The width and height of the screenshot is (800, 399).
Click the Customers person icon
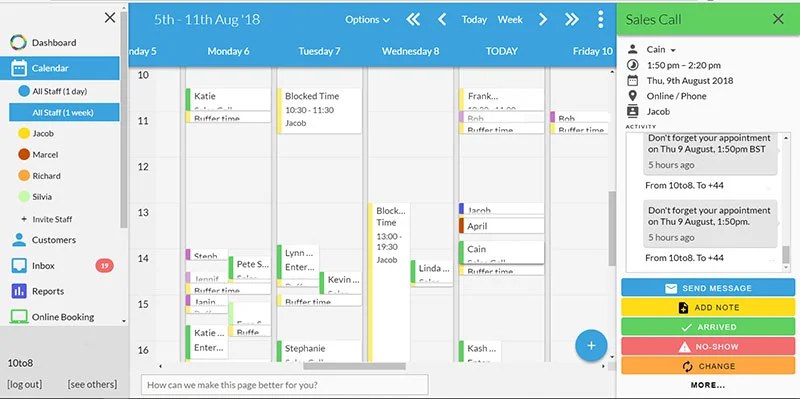[x=19, y=240]
